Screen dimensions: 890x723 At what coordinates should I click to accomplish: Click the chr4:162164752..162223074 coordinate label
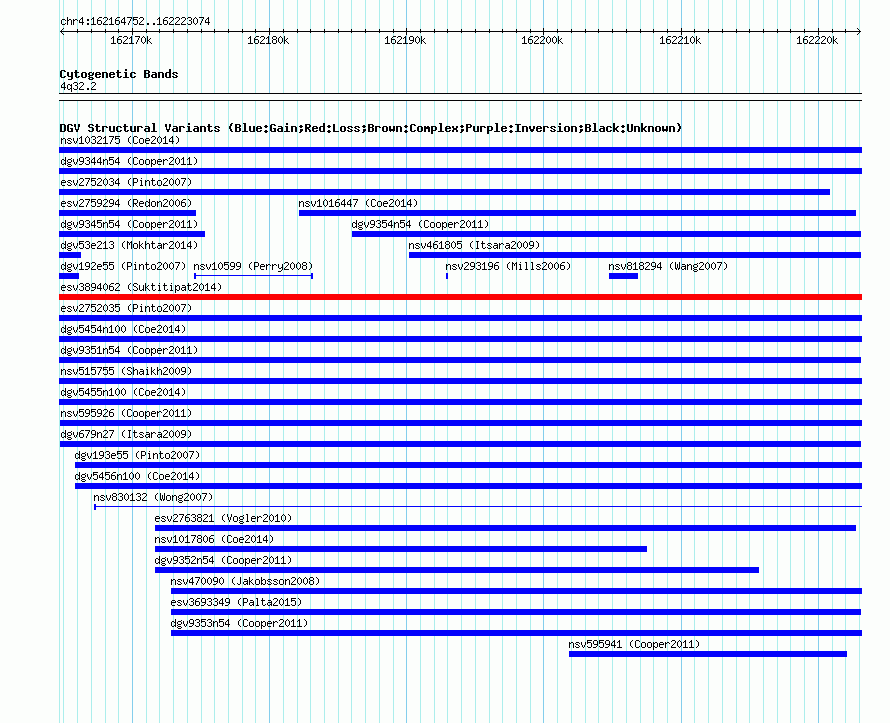pos(135,21)
